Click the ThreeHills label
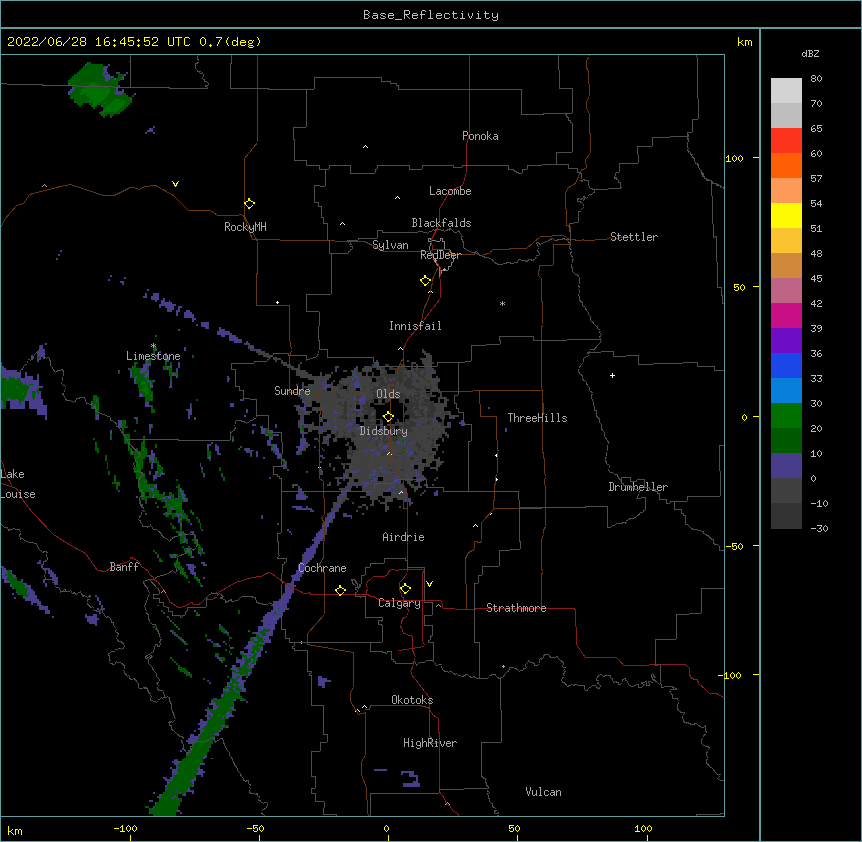This screenshot has height=842, width=862. coord(537,418)
